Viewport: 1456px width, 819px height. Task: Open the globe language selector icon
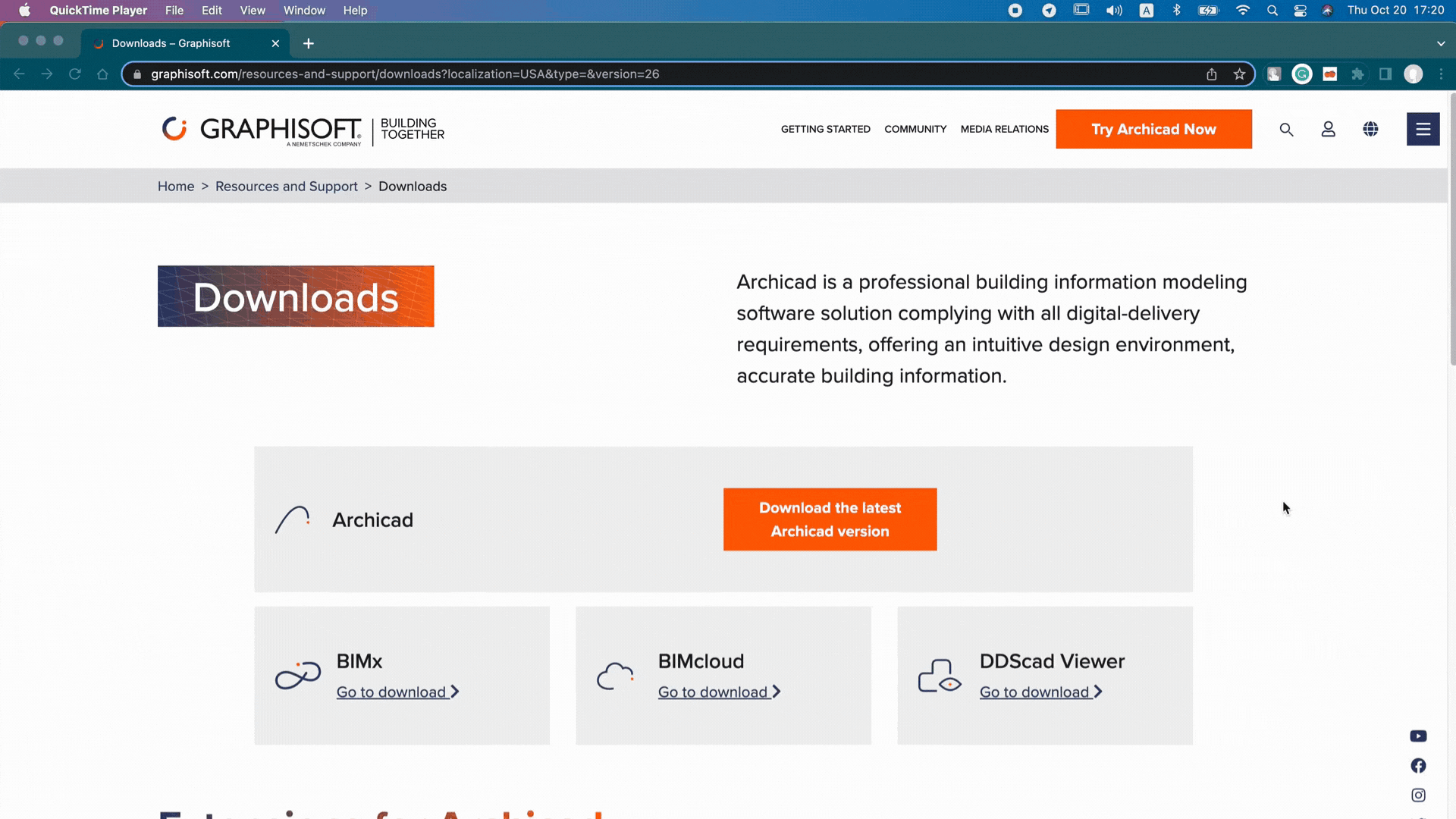click(1370, 130)
